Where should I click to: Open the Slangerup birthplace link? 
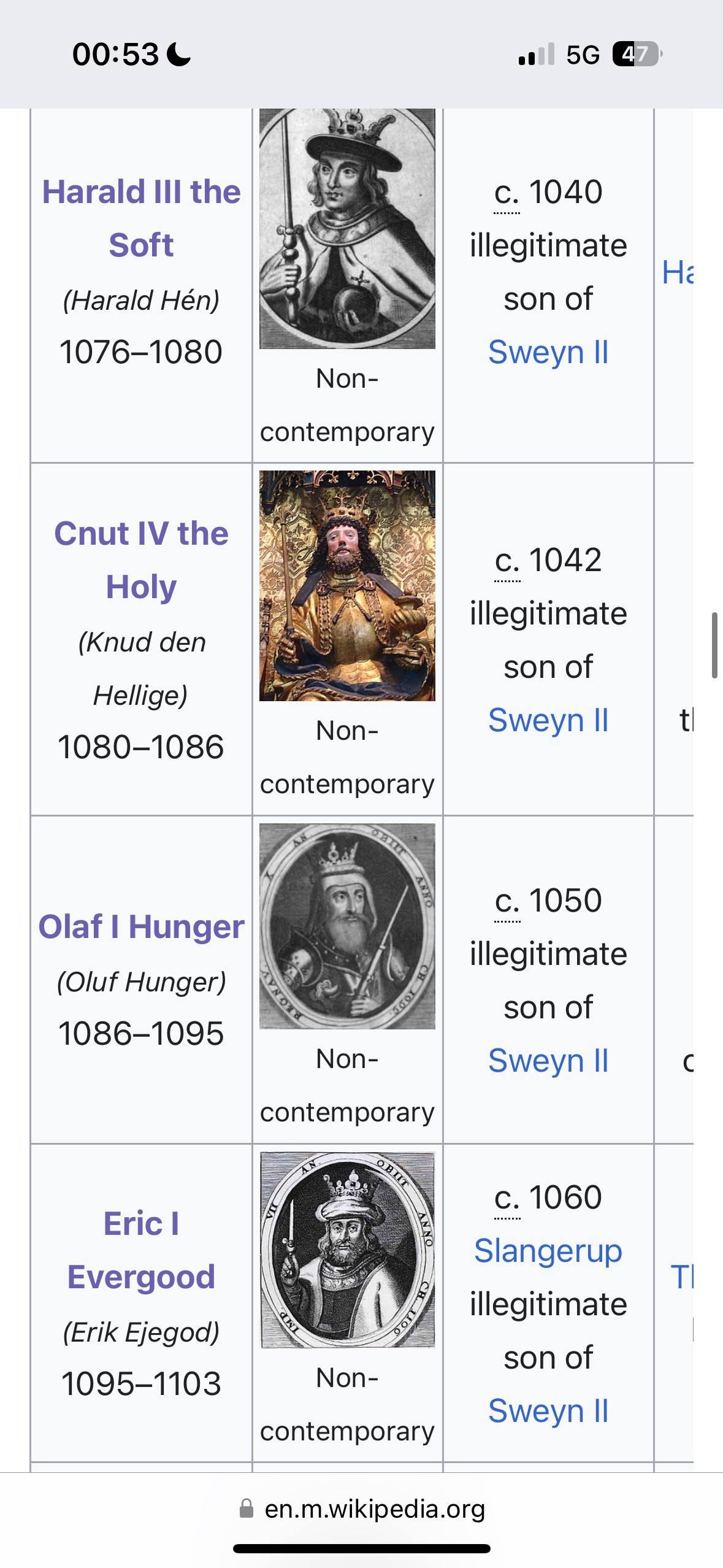(x=548, y=1251)
